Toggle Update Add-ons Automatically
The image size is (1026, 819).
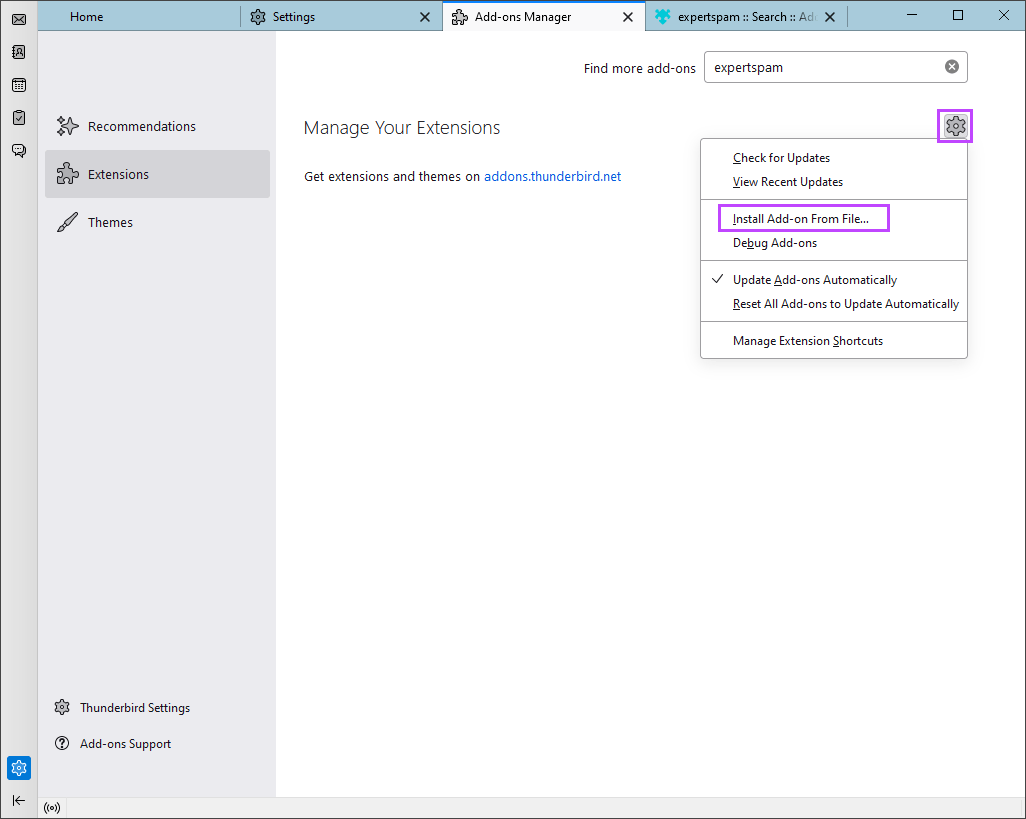click(815, 279)
